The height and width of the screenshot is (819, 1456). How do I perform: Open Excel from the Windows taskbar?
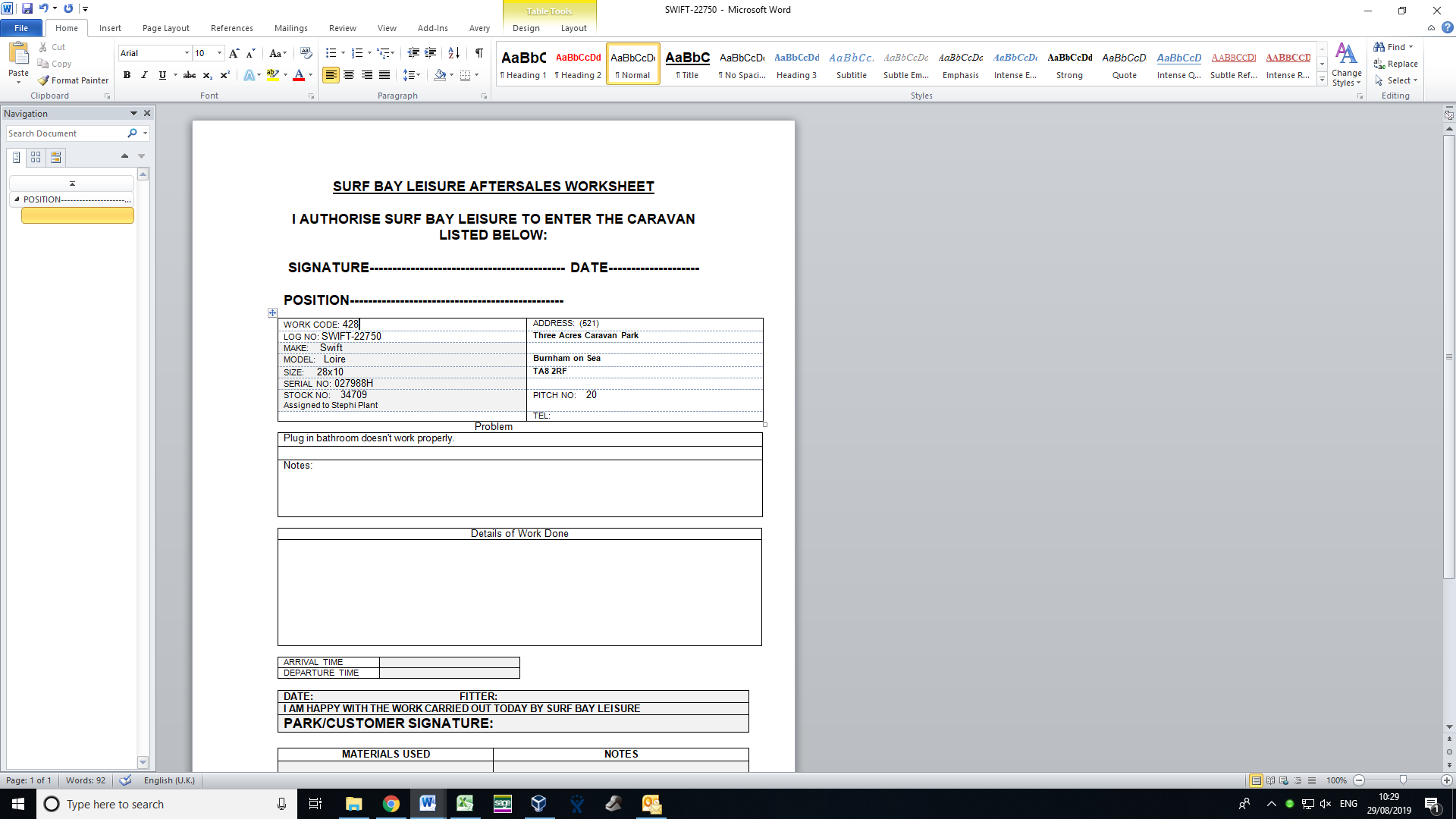[464, 804]
